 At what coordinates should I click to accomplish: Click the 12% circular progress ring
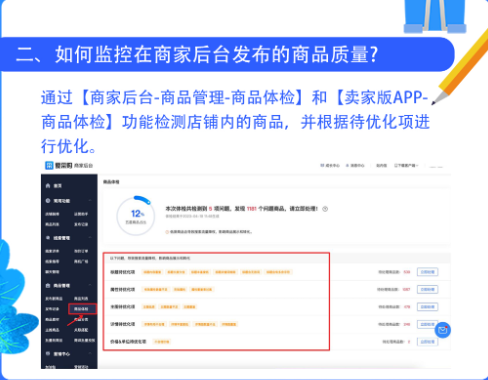tap(136, 216)
